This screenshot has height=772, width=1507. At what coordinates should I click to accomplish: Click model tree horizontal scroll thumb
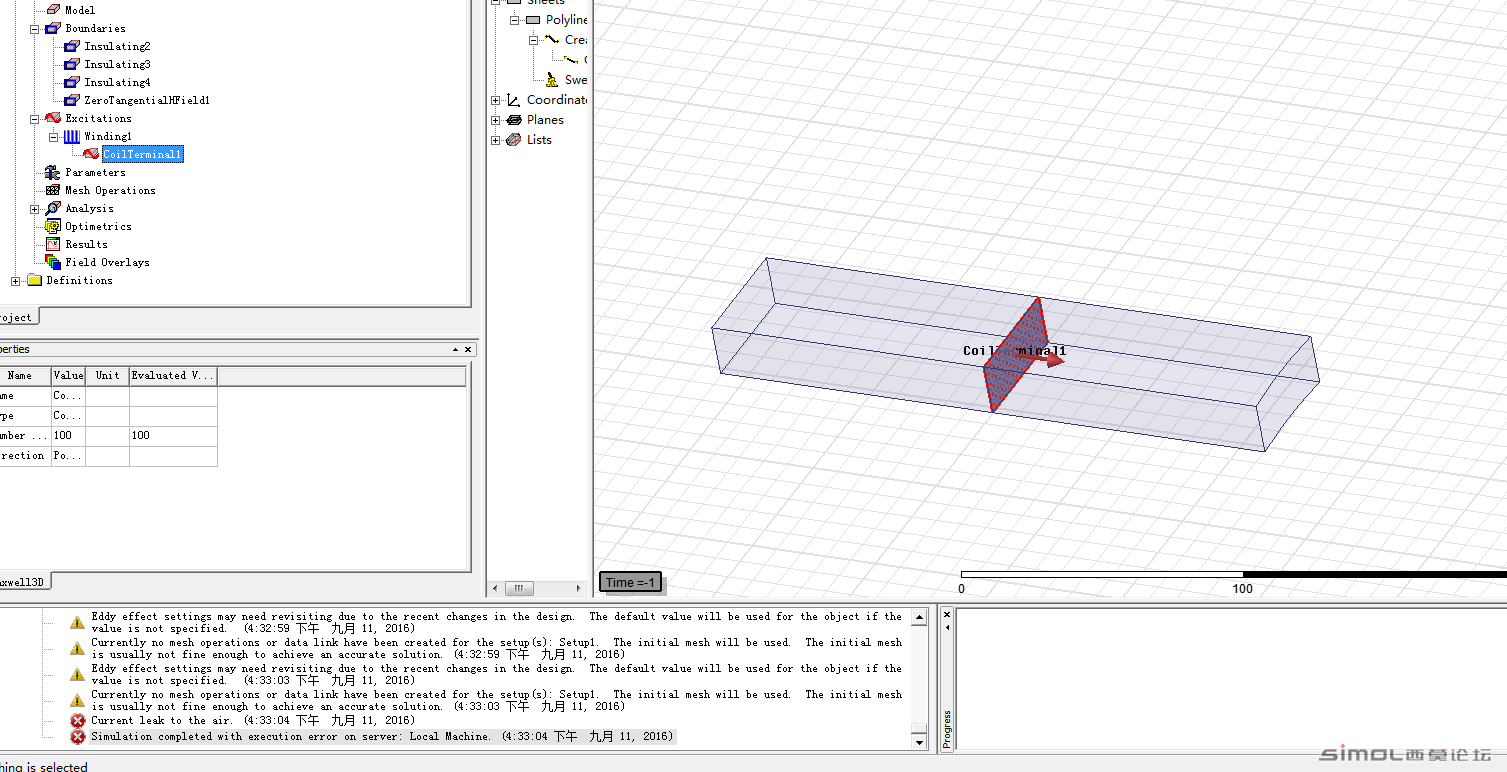click(x=518, y=589)
